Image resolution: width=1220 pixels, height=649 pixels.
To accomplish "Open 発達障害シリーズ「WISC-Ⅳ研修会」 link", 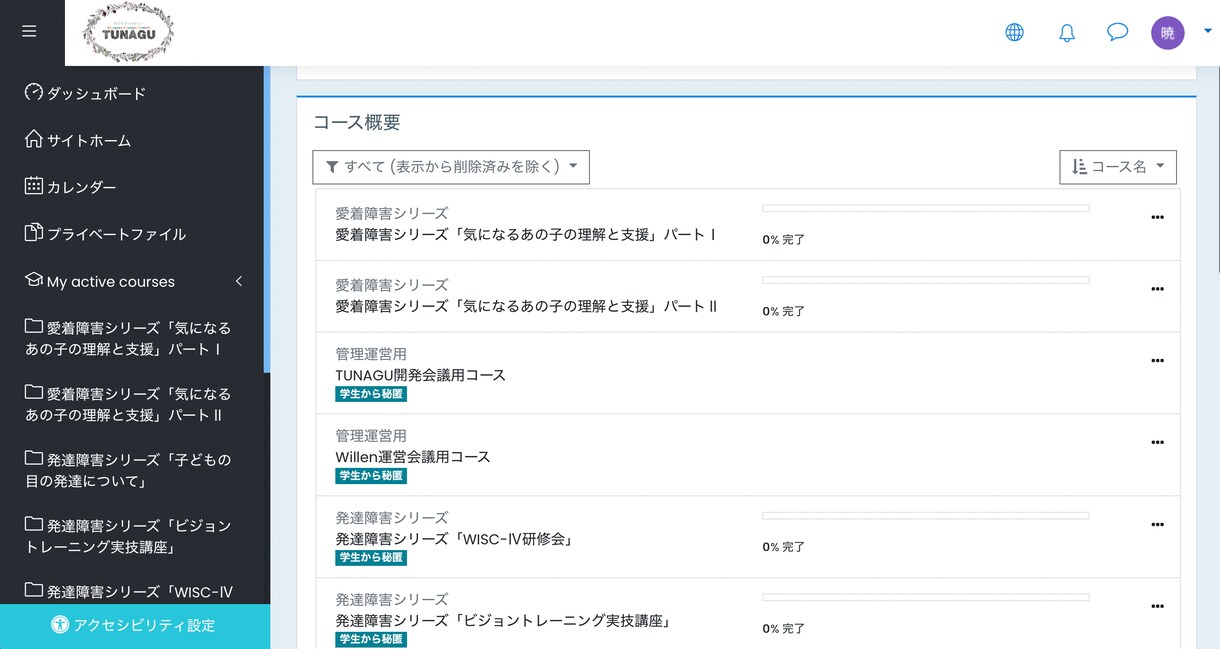I will 454,539.
